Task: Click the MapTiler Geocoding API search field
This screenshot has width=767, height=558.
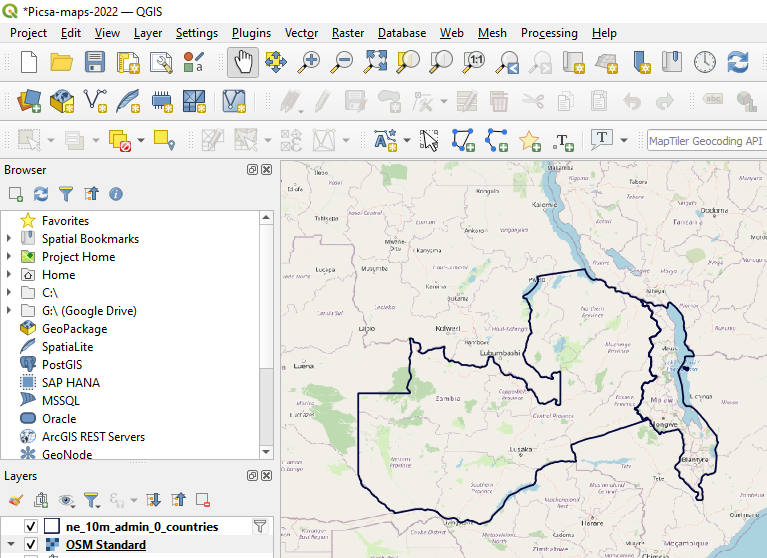Action: tap(705, 141)
